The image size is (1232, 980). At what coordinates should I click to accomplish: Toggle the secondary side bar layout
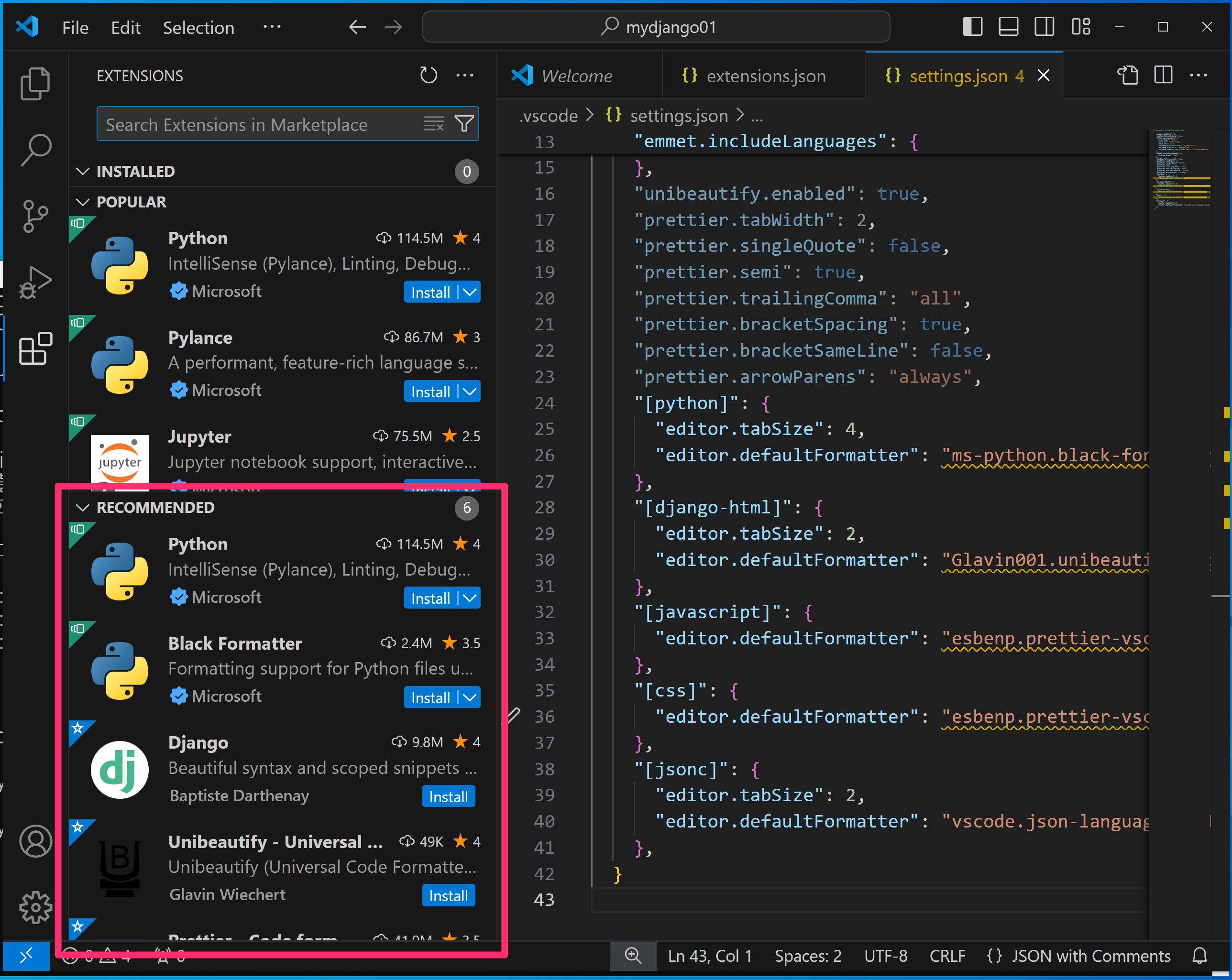tap(1044, 27)
